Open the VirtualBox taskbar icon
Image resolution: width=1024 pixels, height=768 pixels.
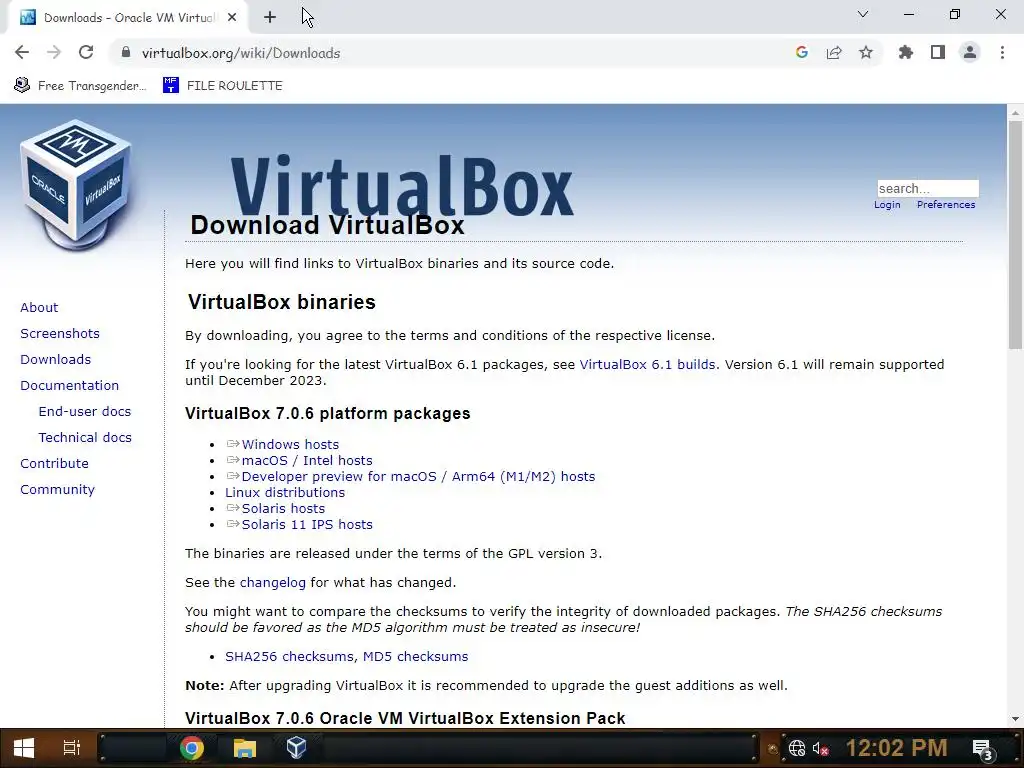pos(296,747)
